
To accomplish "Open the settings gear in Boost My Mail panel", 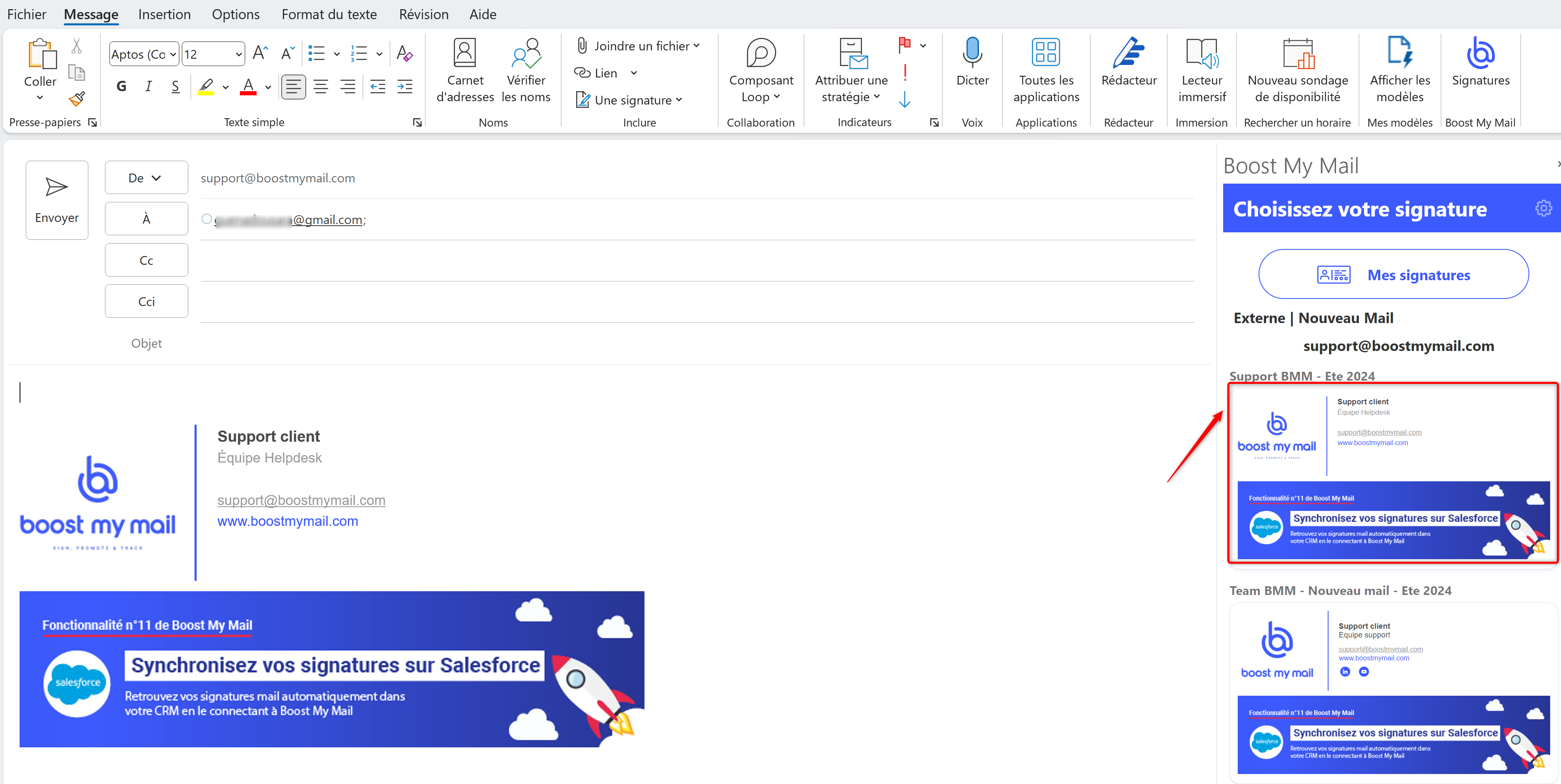I will pos(1543,208).
